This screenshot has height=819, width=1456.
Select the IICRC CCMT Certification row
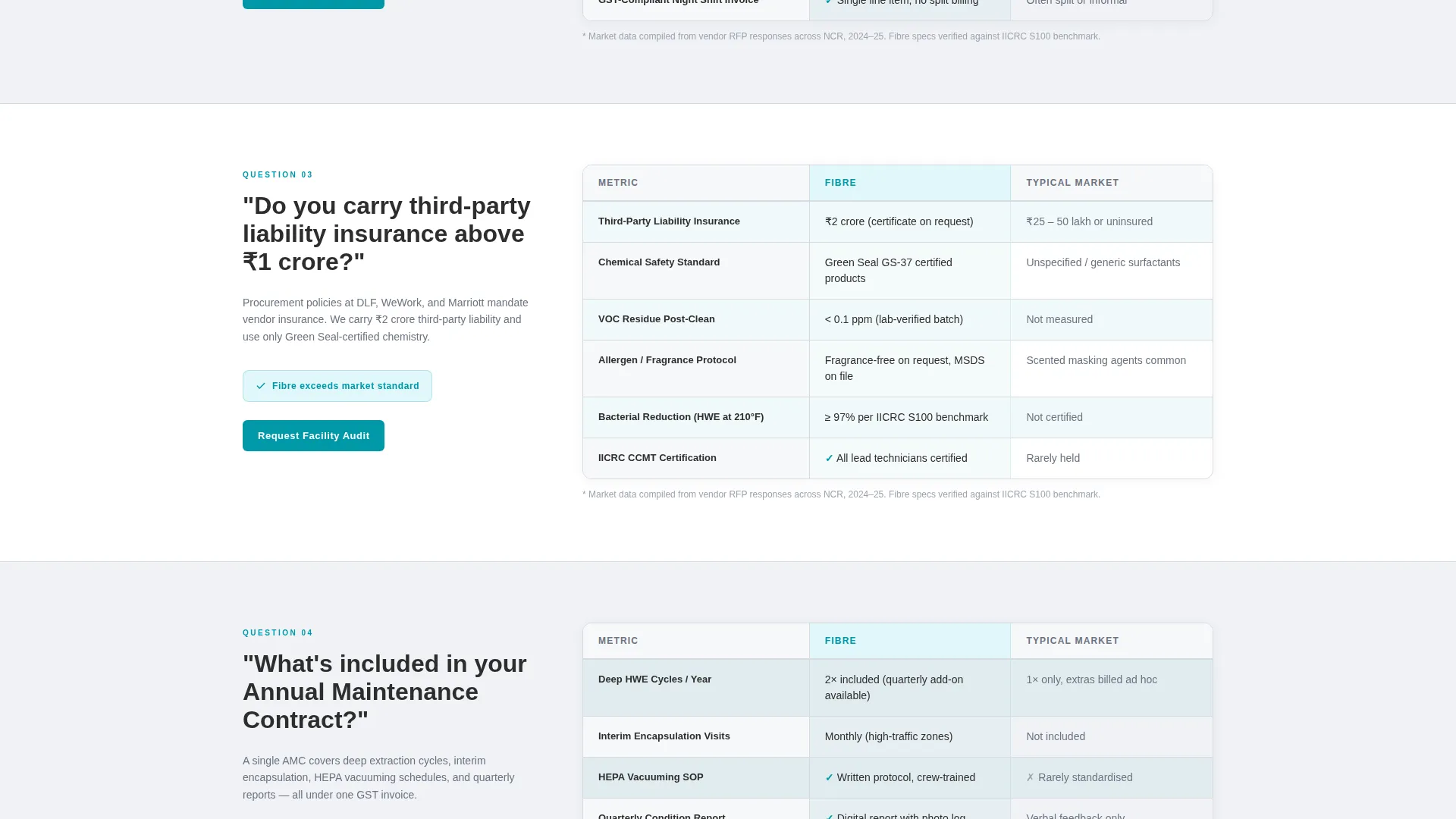pyautogui.click(x=898, y=458)
